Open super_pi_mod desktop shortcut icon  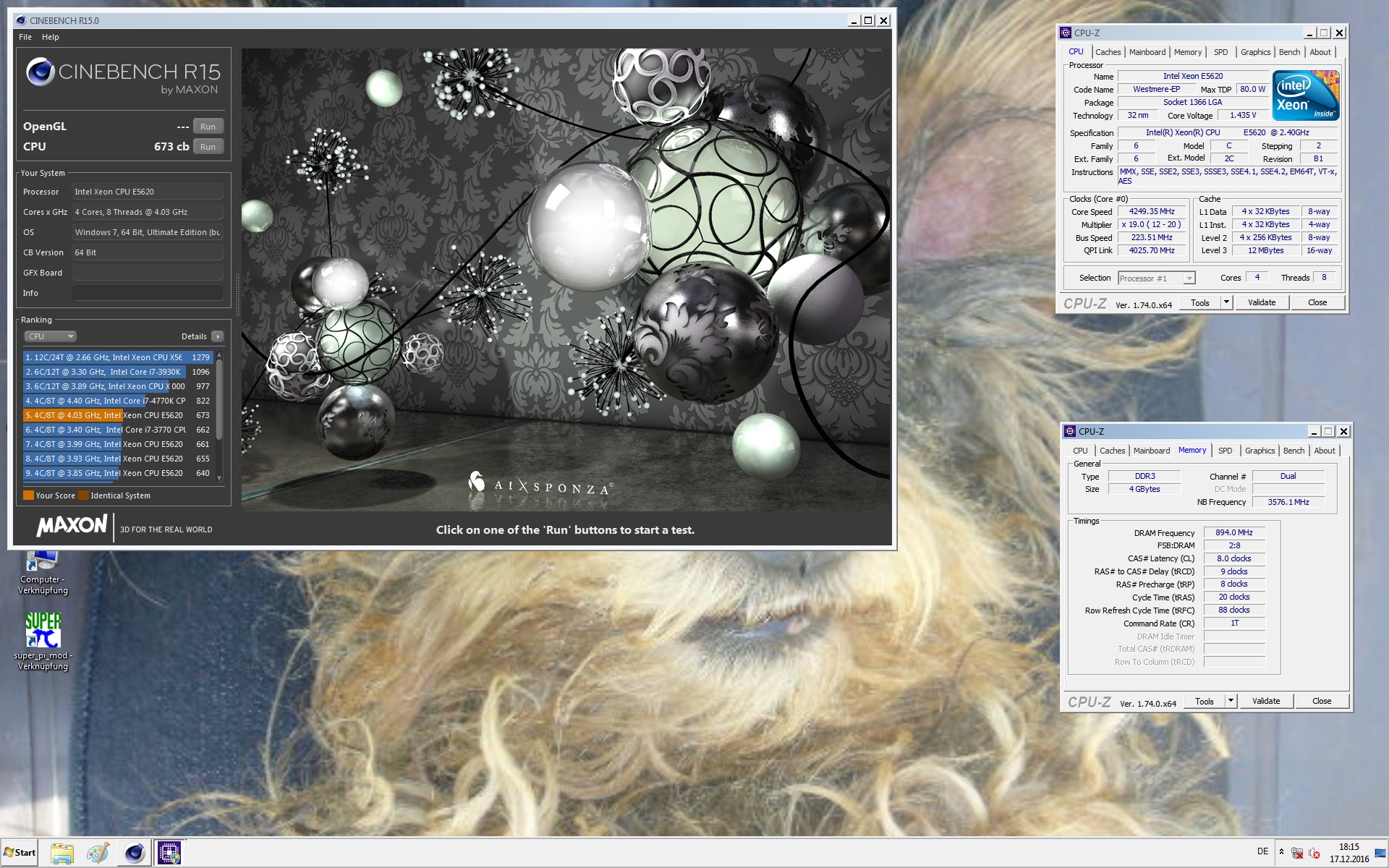pos(43,641)
